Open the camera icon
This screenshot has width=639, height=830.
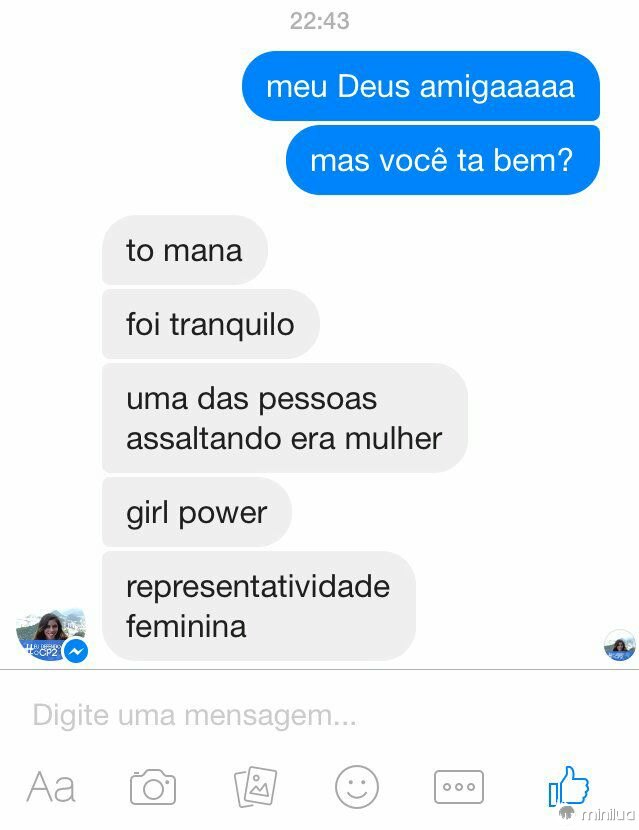tap(153, 787)
